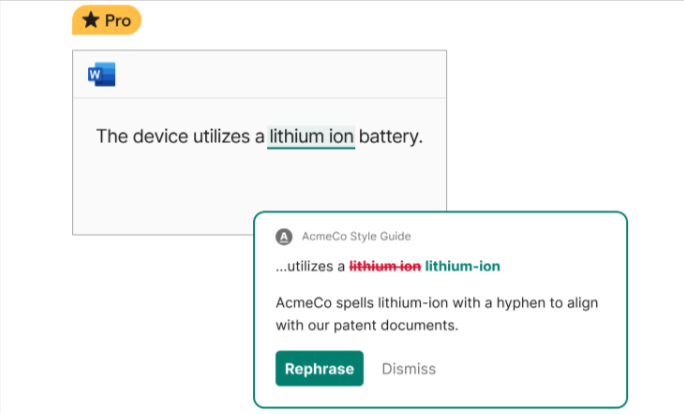Select the green 'lithium-ion' replacement text

(462, 266)
